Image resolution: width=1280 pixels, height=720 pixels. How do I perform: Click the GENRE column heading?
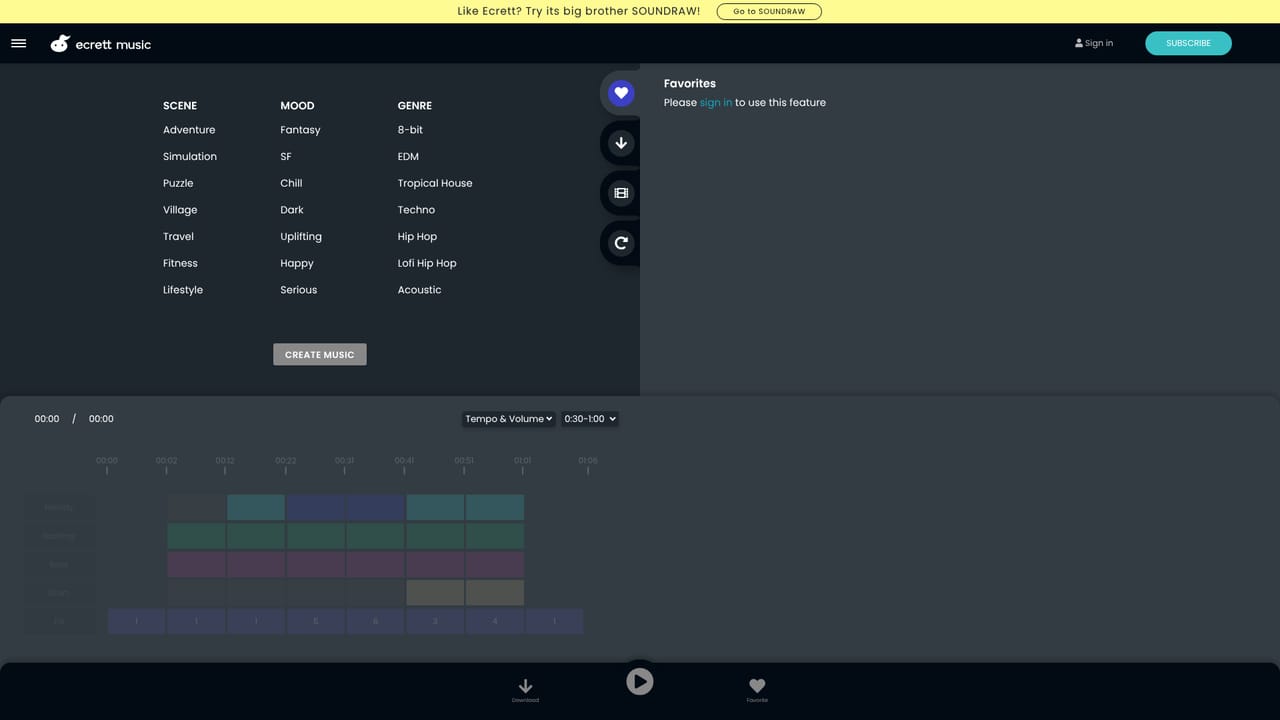[415, 106]
